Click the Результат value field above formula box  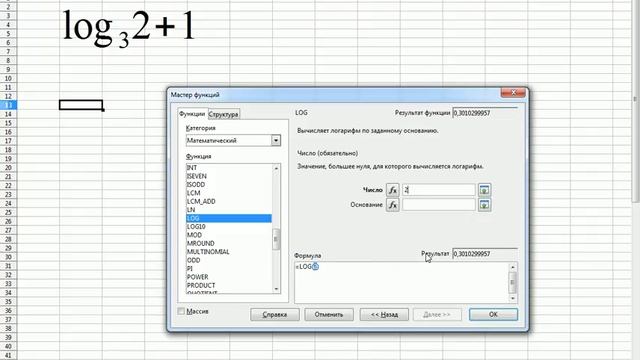click(485, 254)
